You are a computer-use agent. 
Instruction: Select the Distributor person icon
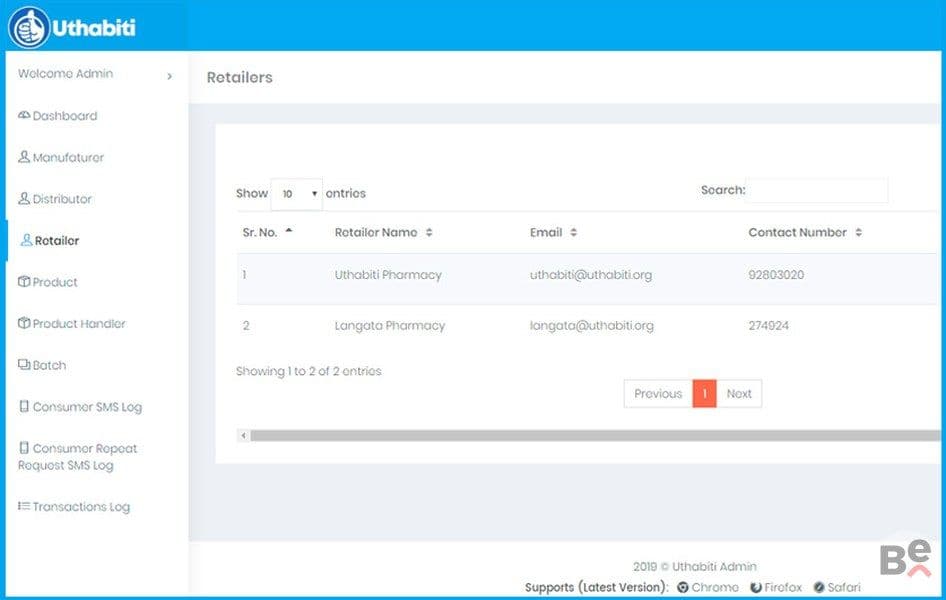pos(24,198)
